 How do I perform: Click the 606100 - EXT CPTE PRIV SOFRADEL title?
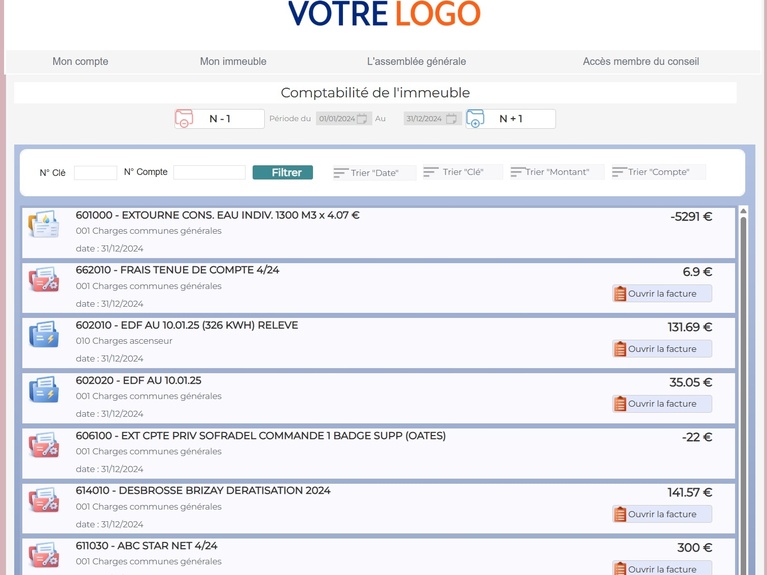[x=261, y=436]
